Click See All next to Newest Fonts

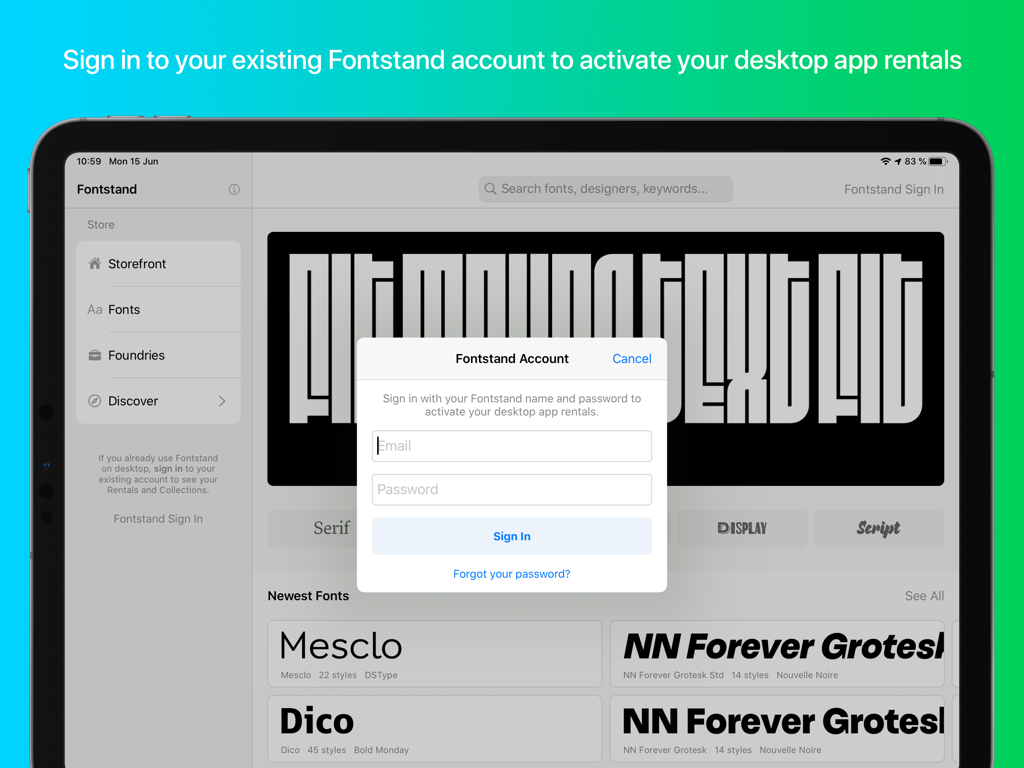(924, 595)
